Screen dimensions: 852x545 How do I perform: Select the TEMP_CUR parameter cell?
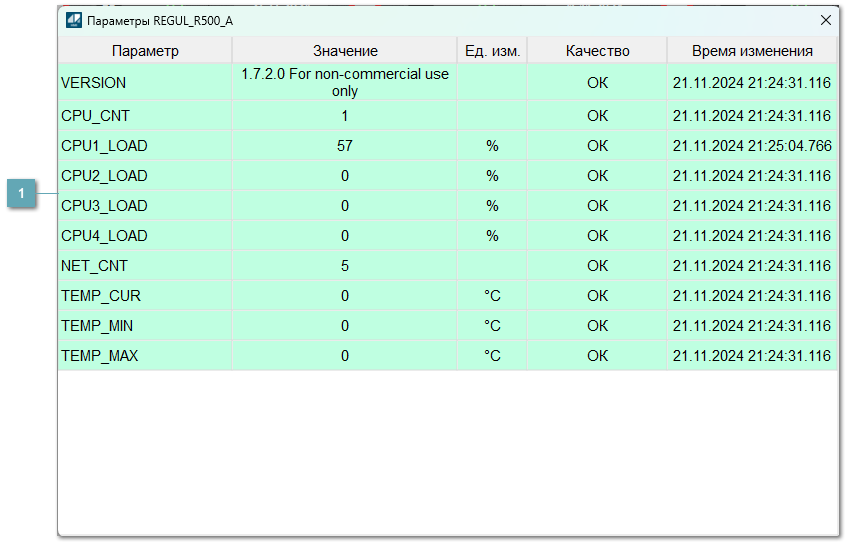(145, 295)
